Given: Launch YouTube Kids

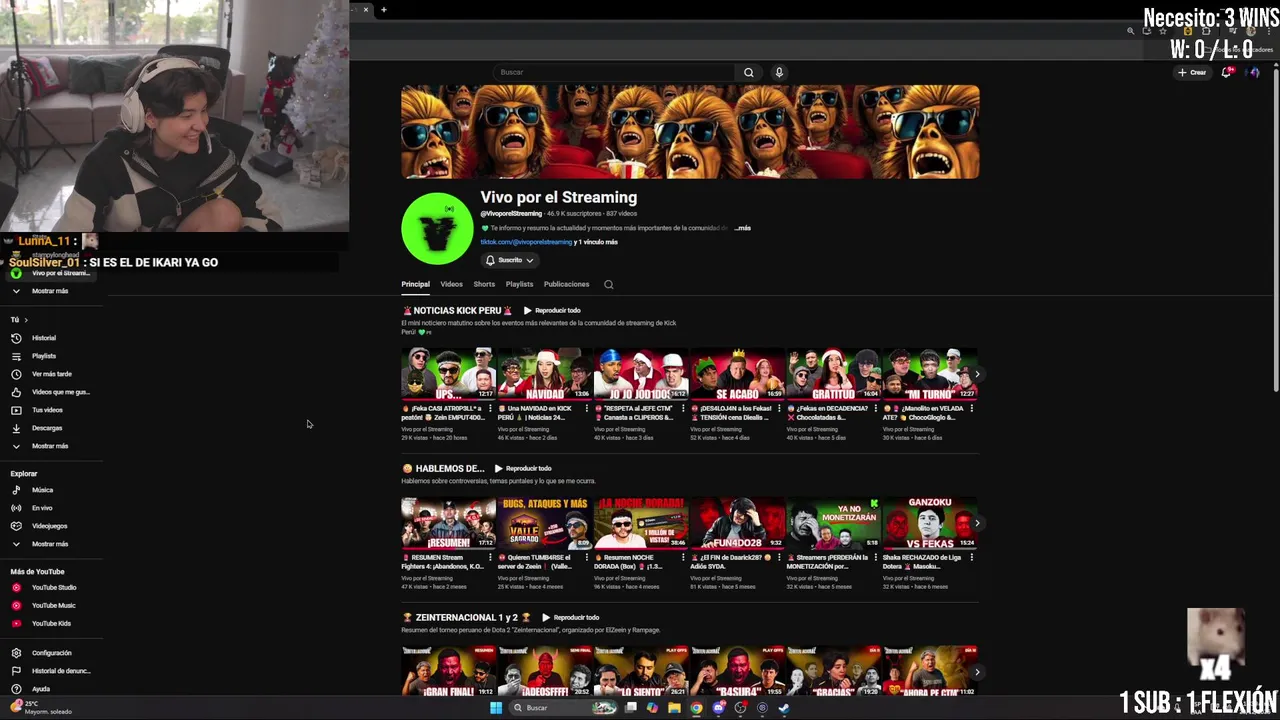Looking at the screenshot, I should [x=51, y=623].
